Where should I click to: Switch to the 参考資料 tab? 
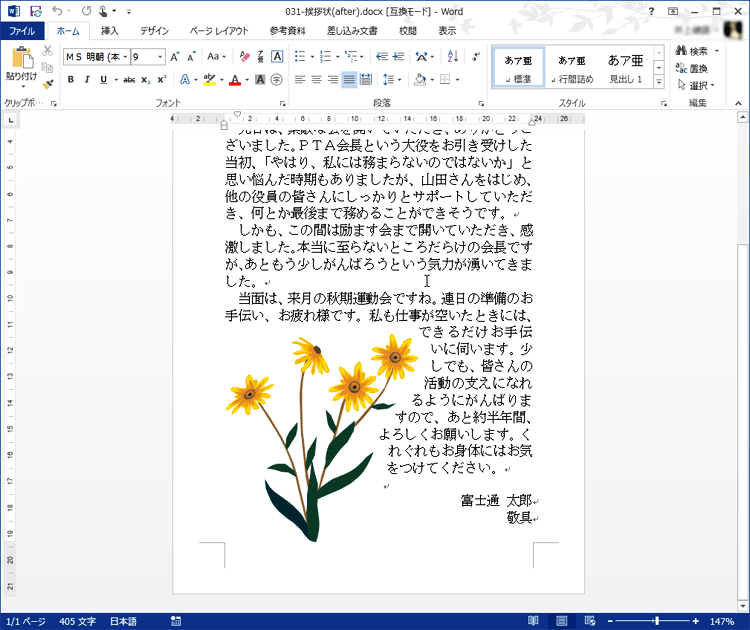[287, 31]
